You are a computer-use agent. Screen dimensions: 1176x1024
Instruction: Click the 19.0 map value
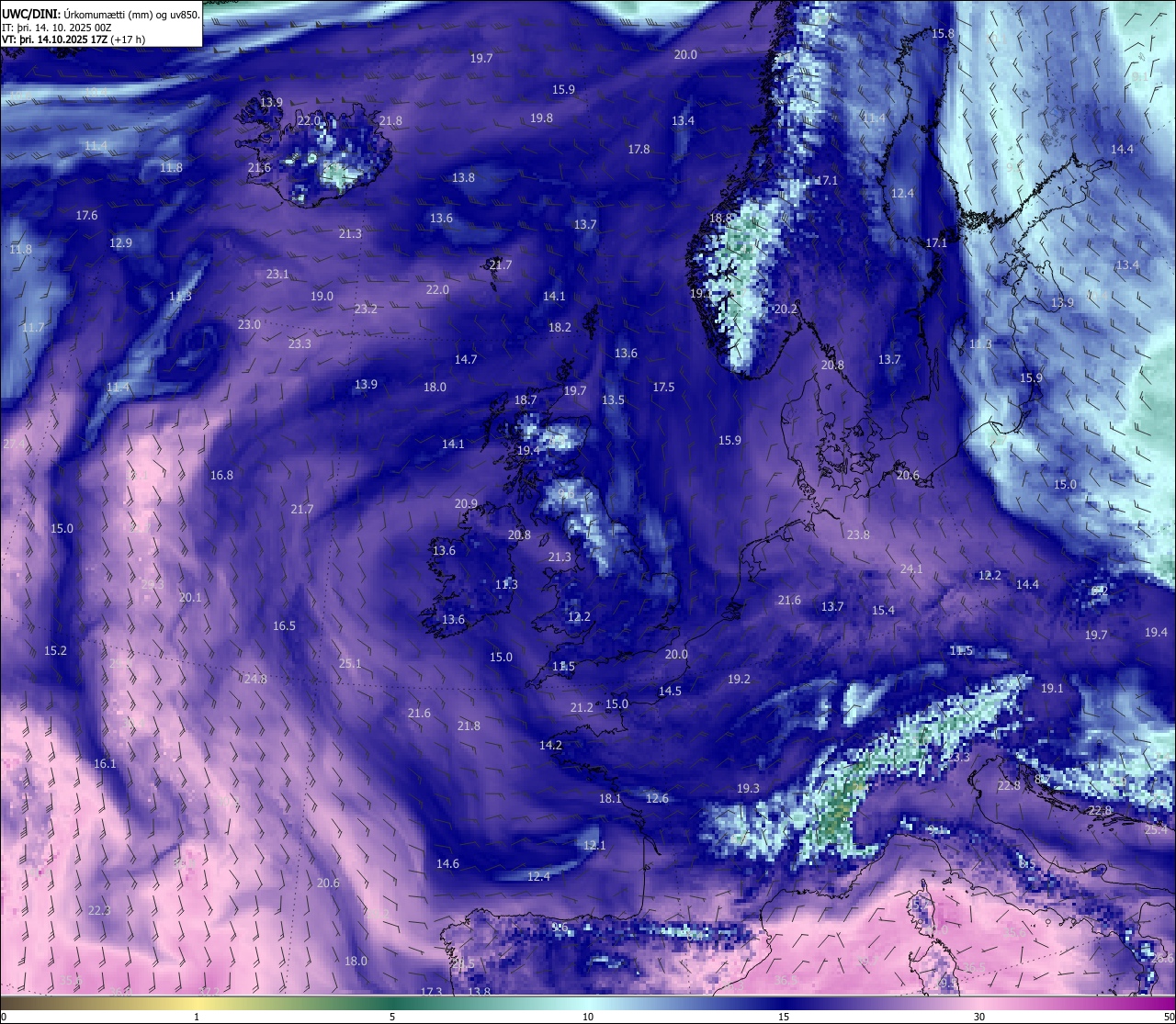[322, 297]
